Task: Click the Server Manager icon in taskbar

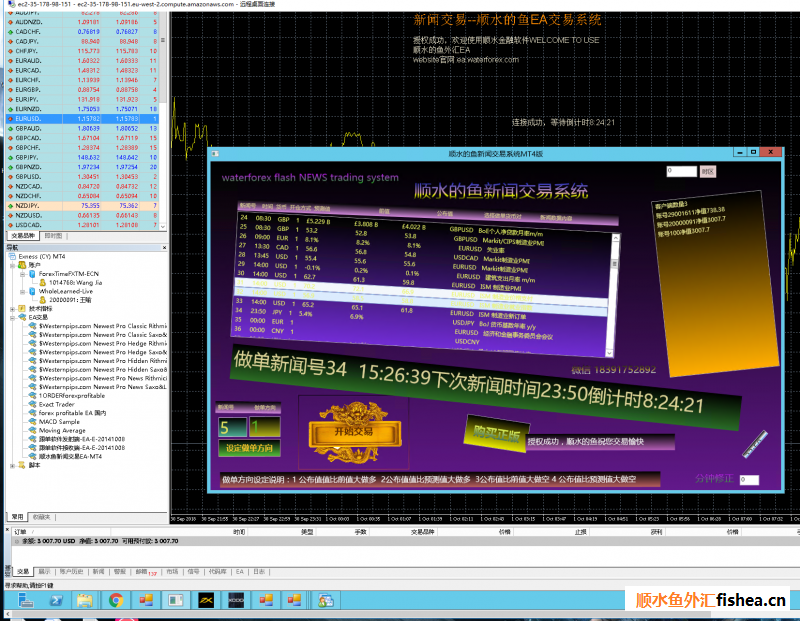Action: click(26, 601)
